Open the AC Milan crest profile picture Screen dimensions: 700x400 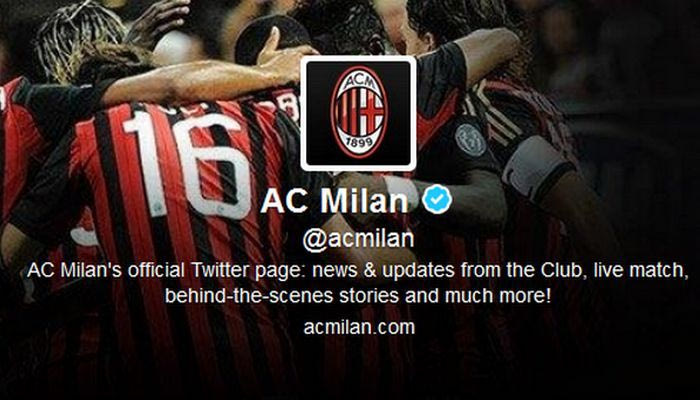358,113
